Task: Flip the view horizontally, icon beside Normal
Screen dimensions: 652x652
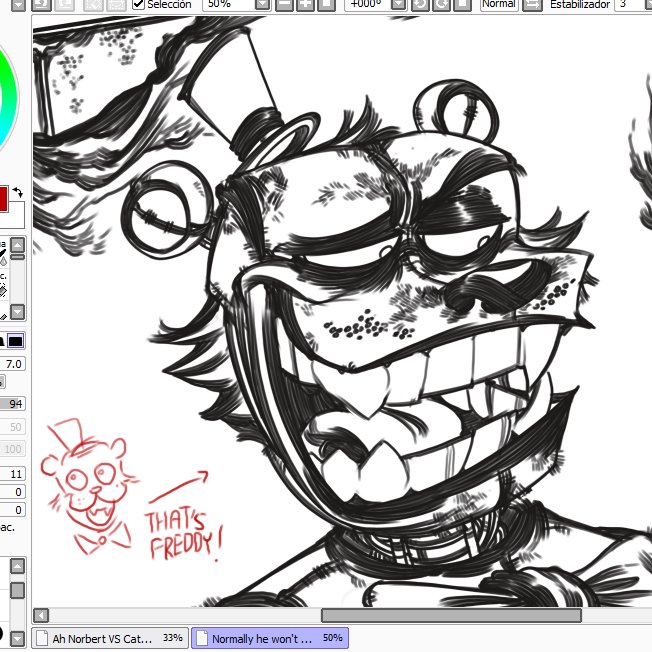Action: (x=532, y=5)
